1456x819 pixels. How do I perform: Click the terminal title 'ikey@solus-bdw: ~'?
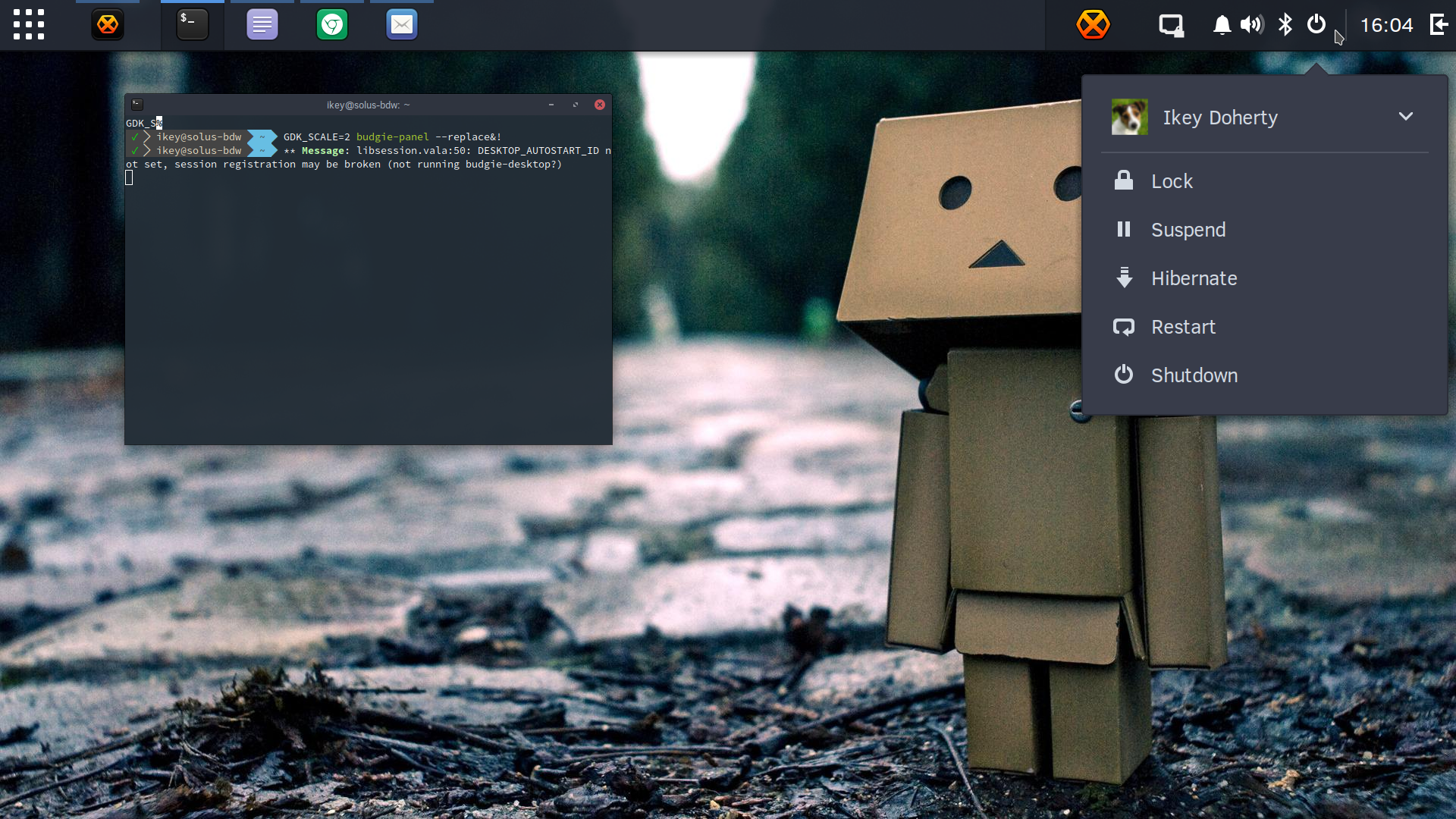[x=369, y=105]
